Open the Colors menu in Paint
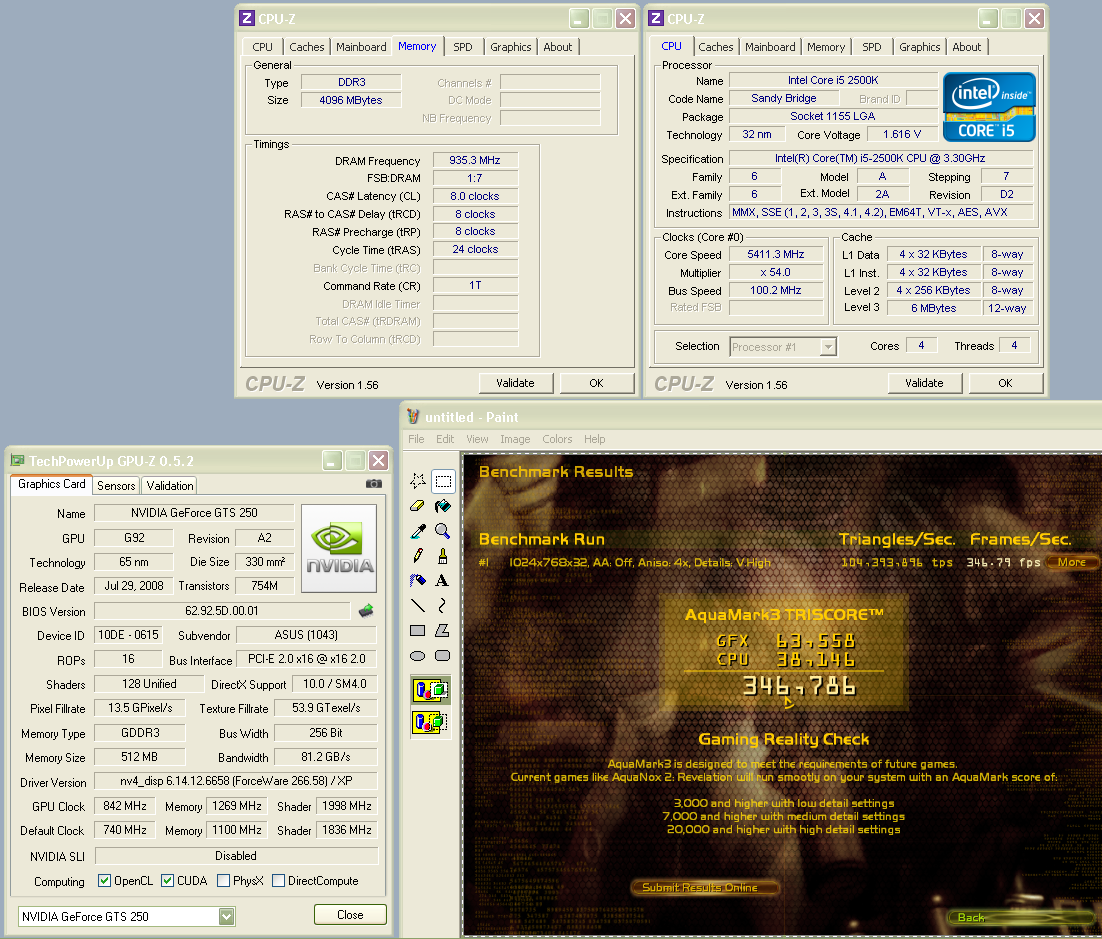1102x939 pixels. (x=557, y=439)
